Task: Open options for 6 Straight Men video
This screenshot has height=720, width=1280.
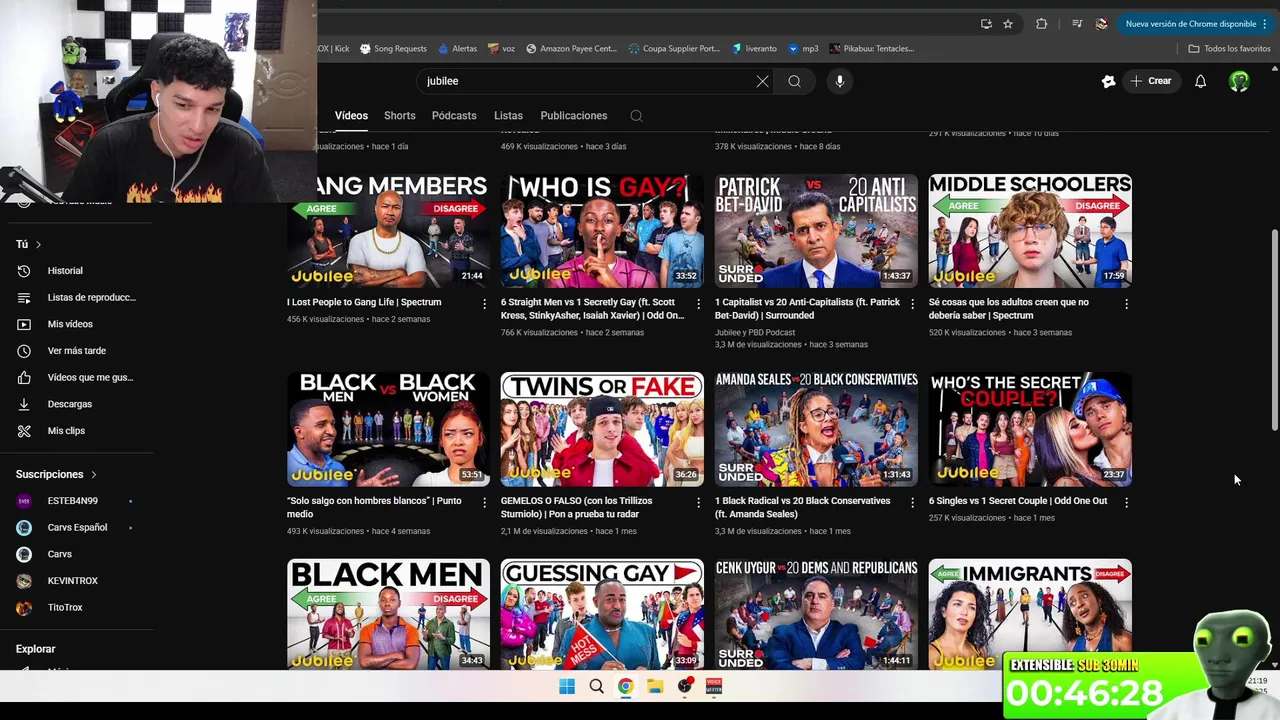Action: (x=698, y=303)
